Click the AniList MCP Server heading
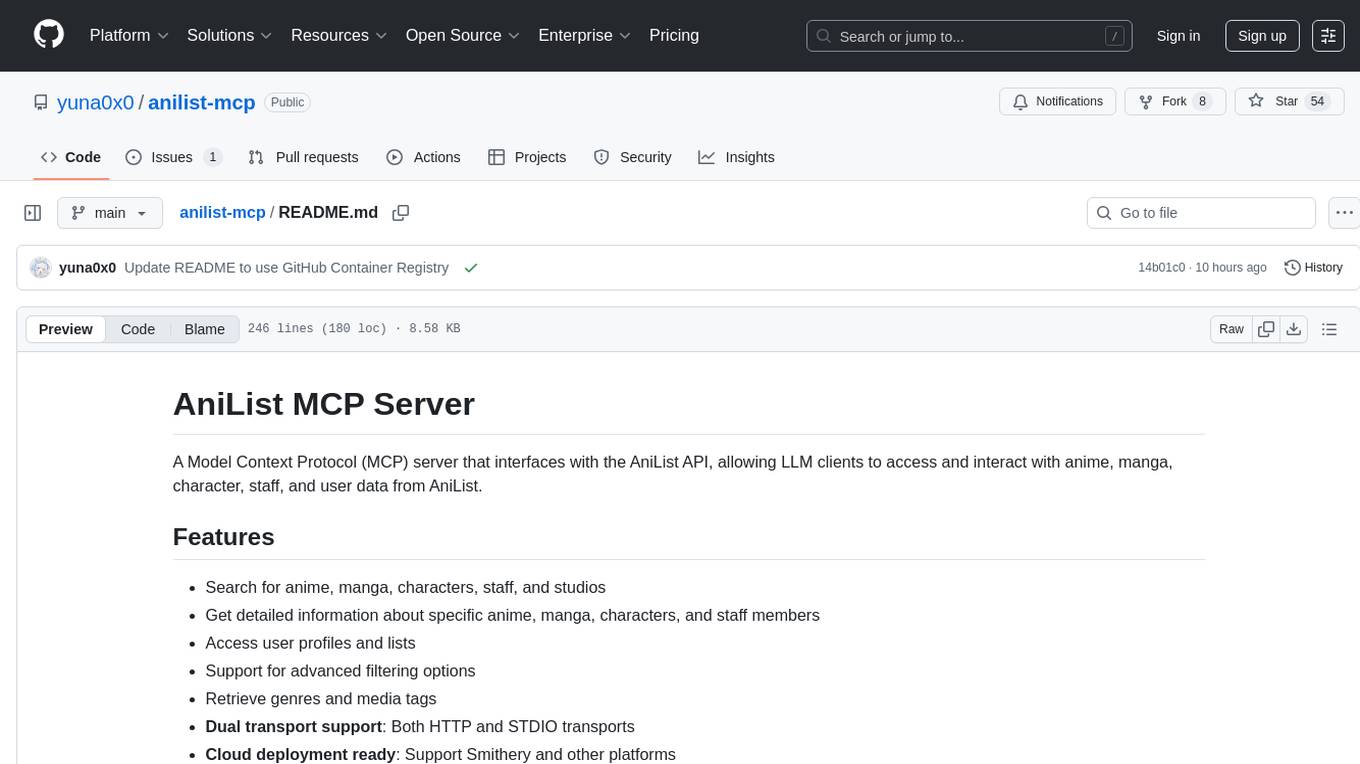1360x764 pixels. pyautogui.click(x=324, y=404)
